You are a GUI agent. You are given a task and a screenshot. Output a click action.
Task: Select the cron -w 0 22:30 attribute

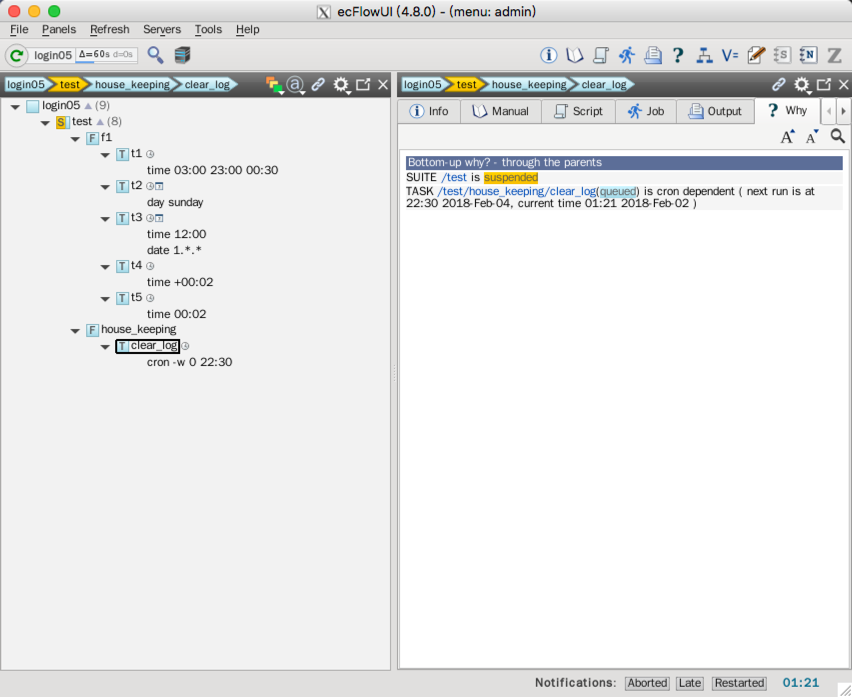tap(189, 362)
